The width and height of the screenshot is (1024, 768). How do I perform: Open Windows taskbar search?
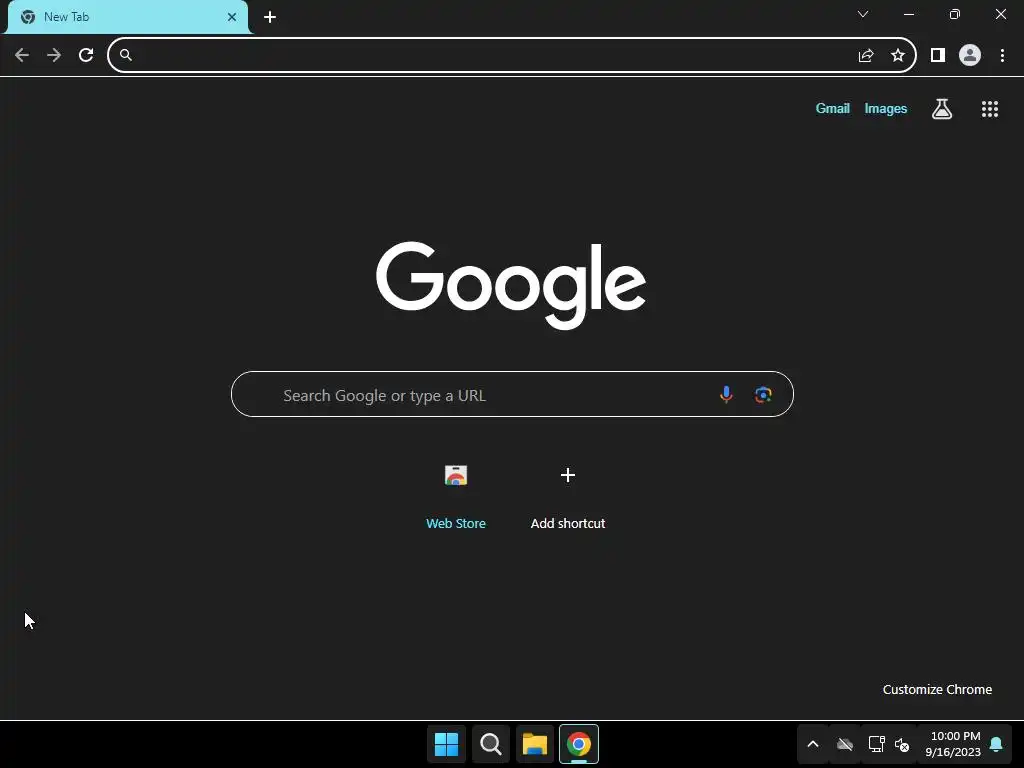coord(491,744)
